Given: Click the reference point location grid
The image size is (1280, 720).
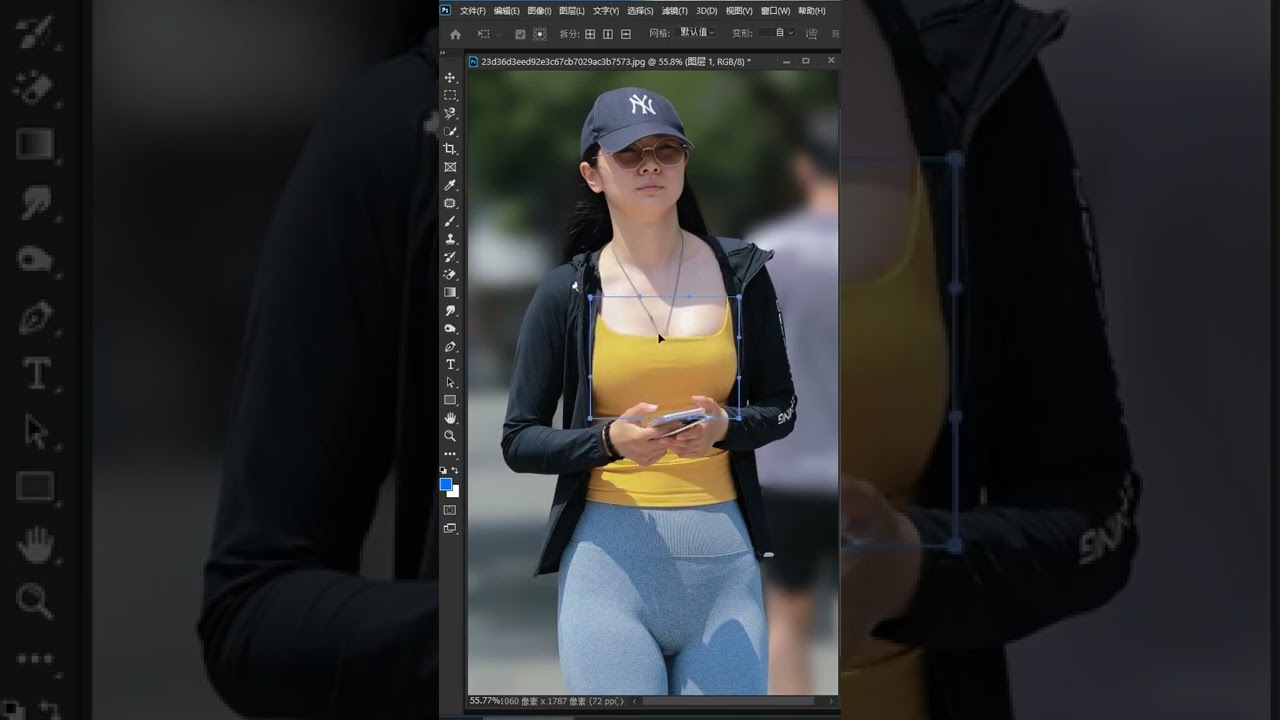Looking at the screenshot, I should tap(540, 34).
